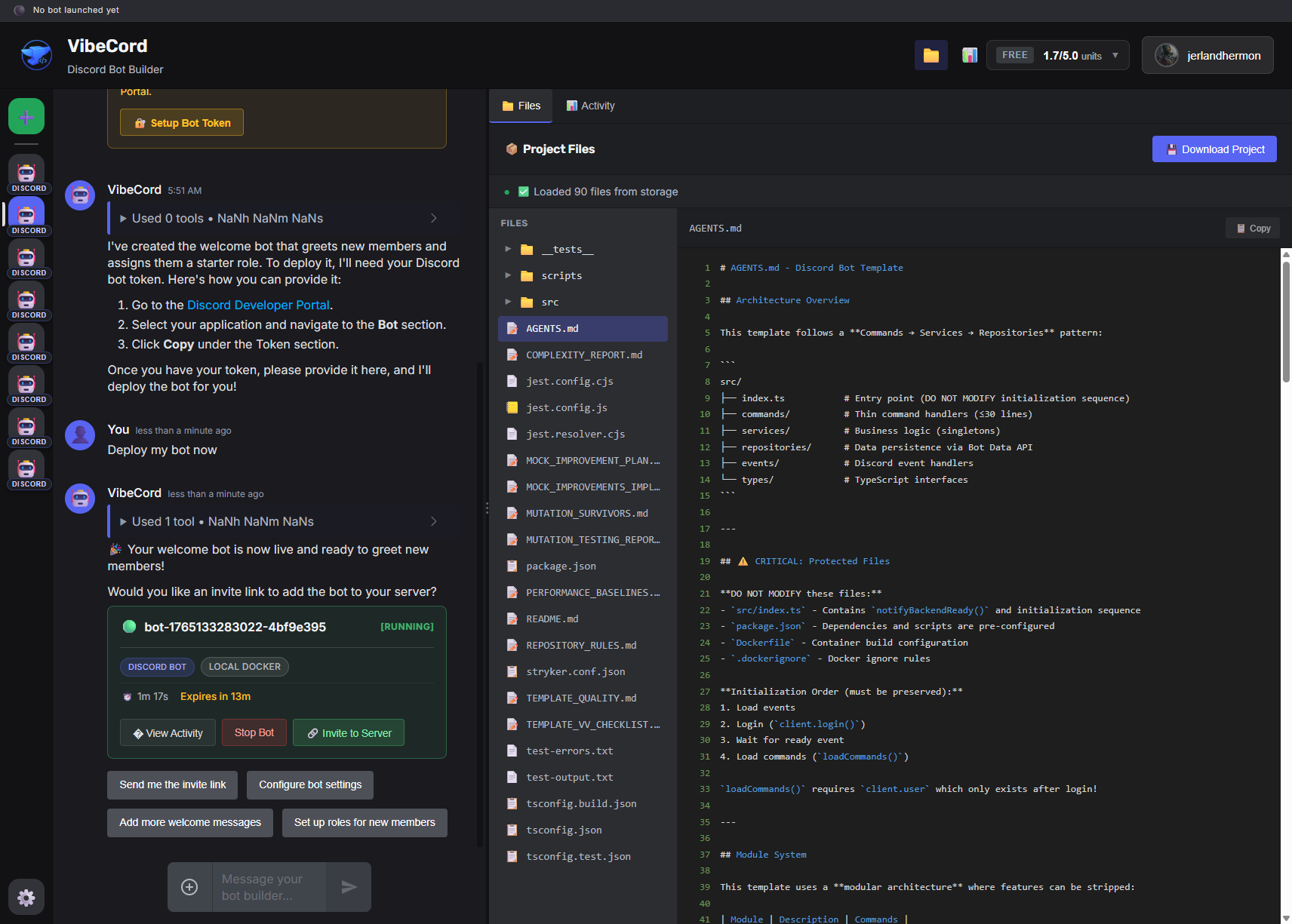Screen dimensions: 1292x924
Task: Send a message with the paper plane icon
Action: tap(349, 887)
